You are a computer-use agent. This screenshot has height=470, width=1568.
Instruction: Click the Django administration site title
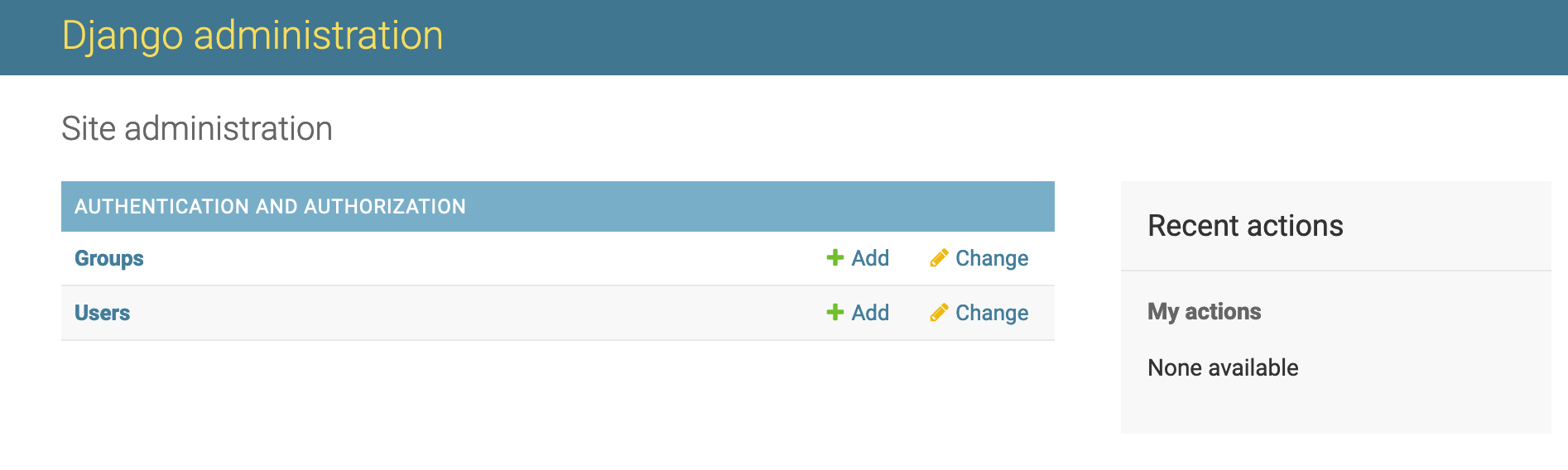click(x=253, y=36)
